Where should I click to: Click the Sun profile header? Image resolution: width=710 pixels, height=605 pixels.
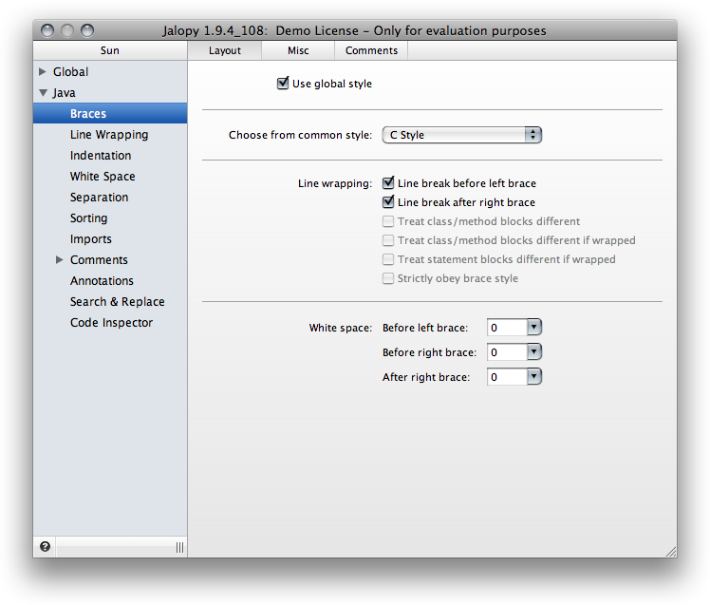(x=110, y=51)
